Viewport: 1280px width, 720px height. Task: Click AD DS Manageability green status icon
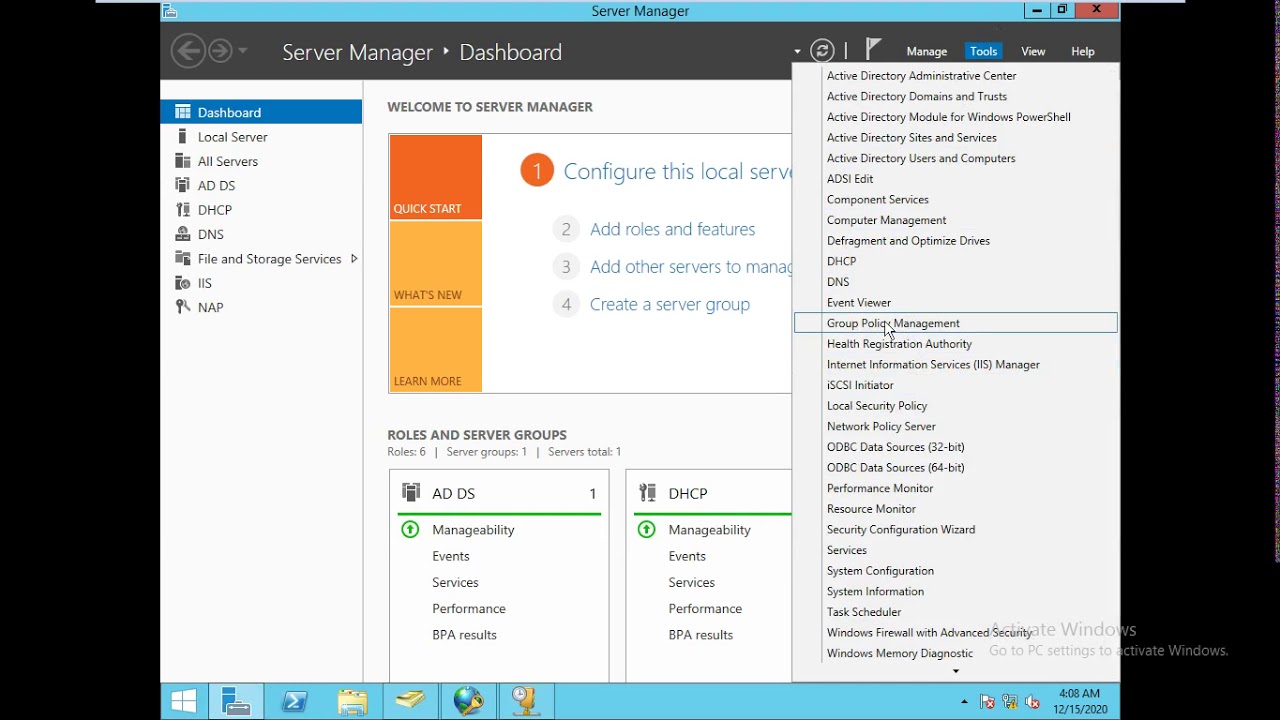pyautogui.click(x=410, y=529)
